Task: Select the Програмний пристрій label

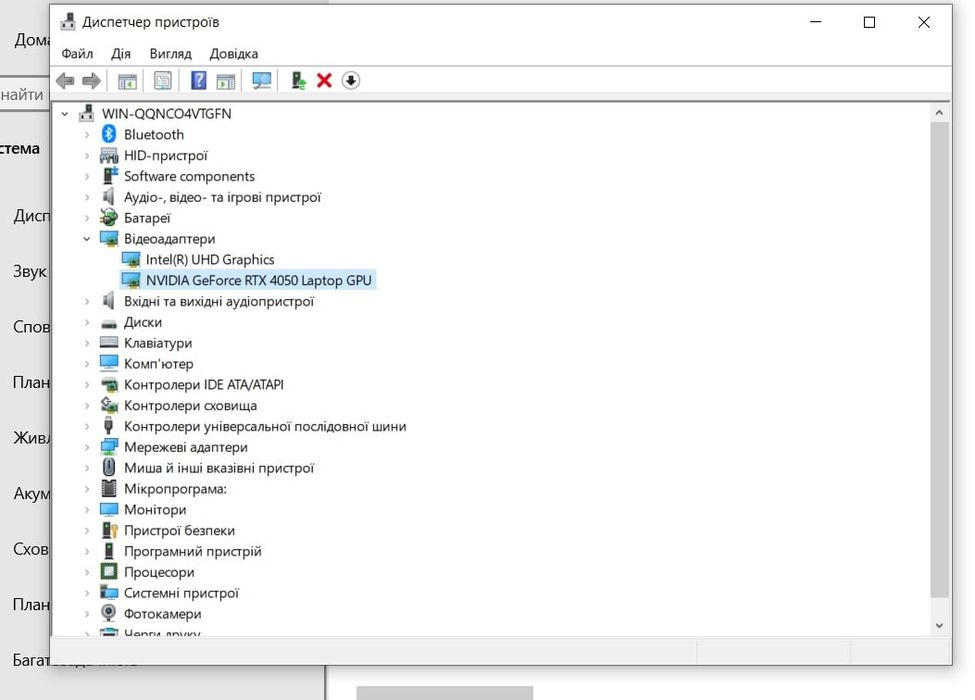Action: click(x=193, y=551)
